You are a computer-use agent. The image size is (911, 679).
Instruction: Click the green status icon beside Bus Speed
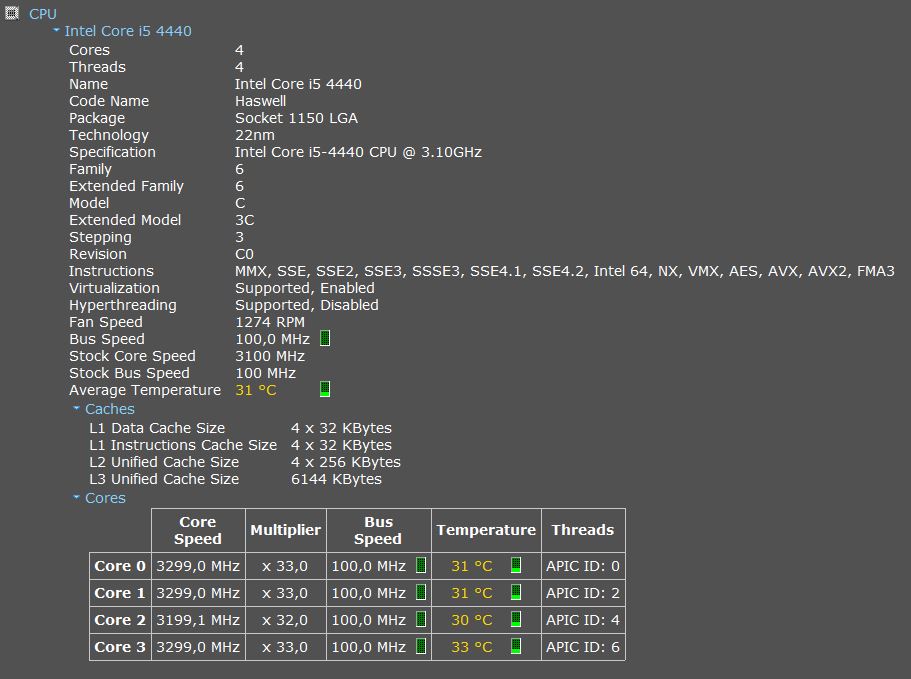point(322,339)
